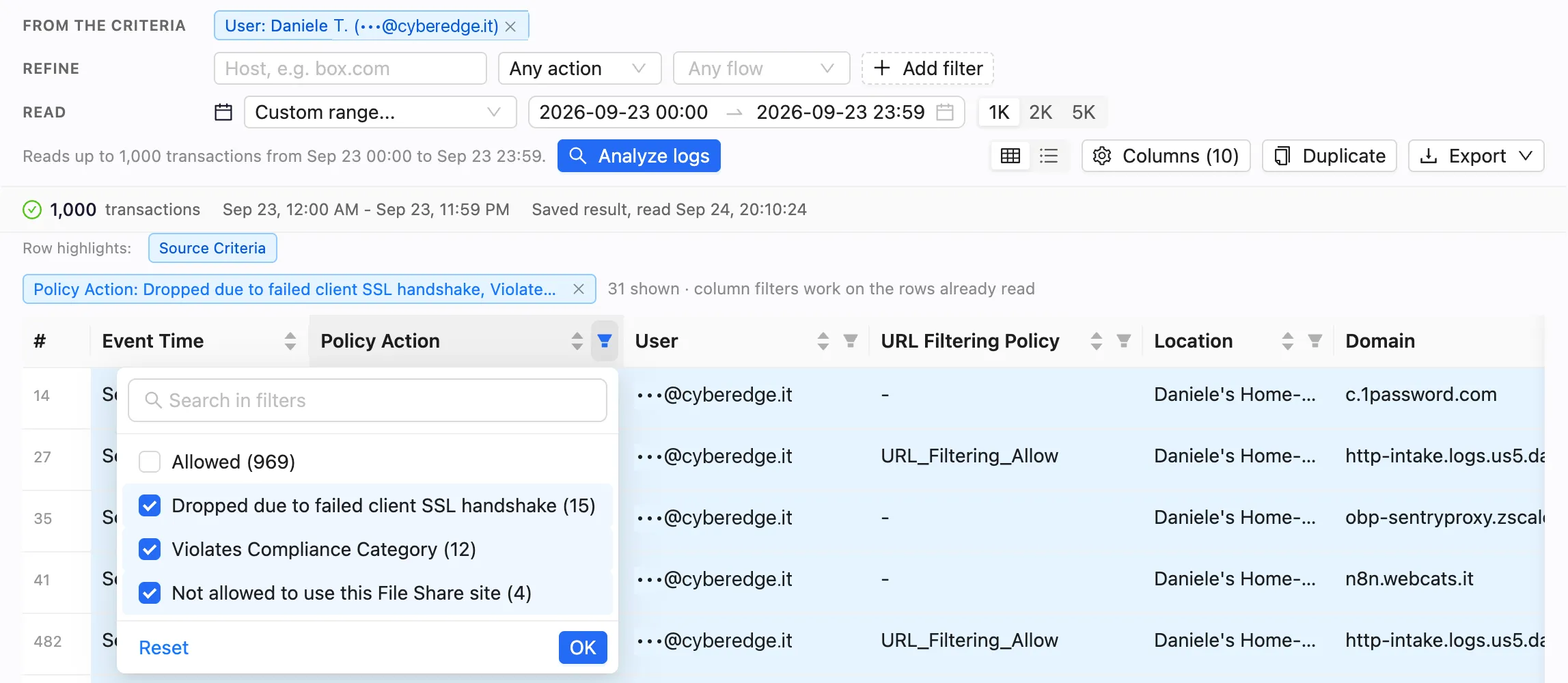Click the n8n.webcats.it domain cell
Screen dimensions: 1568x683
pos(1409,579)
